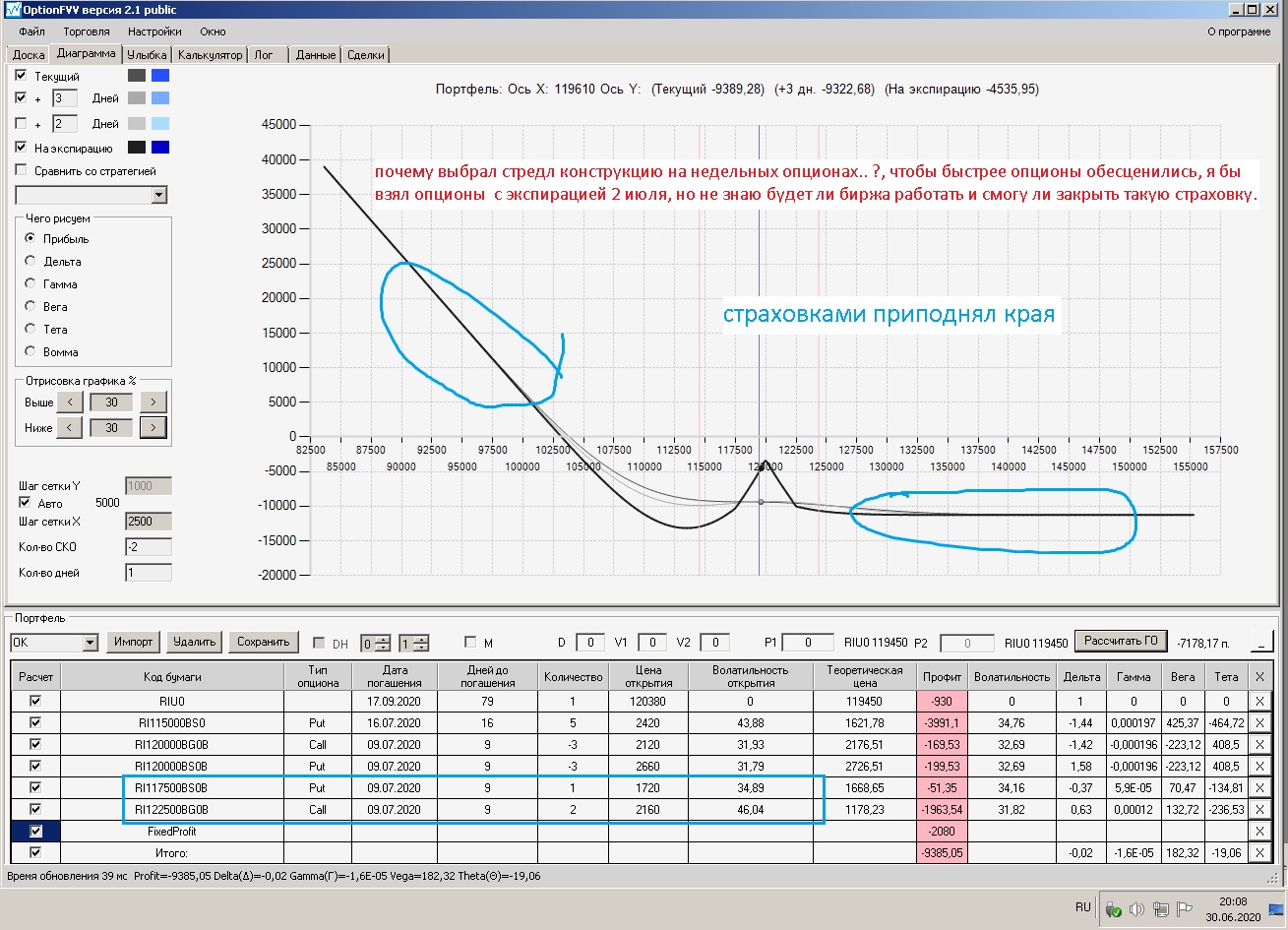Image resolution: width=1288 pixels, height=930 pixels.
Task: Enable the M checkbox
Action: point(470,643)
